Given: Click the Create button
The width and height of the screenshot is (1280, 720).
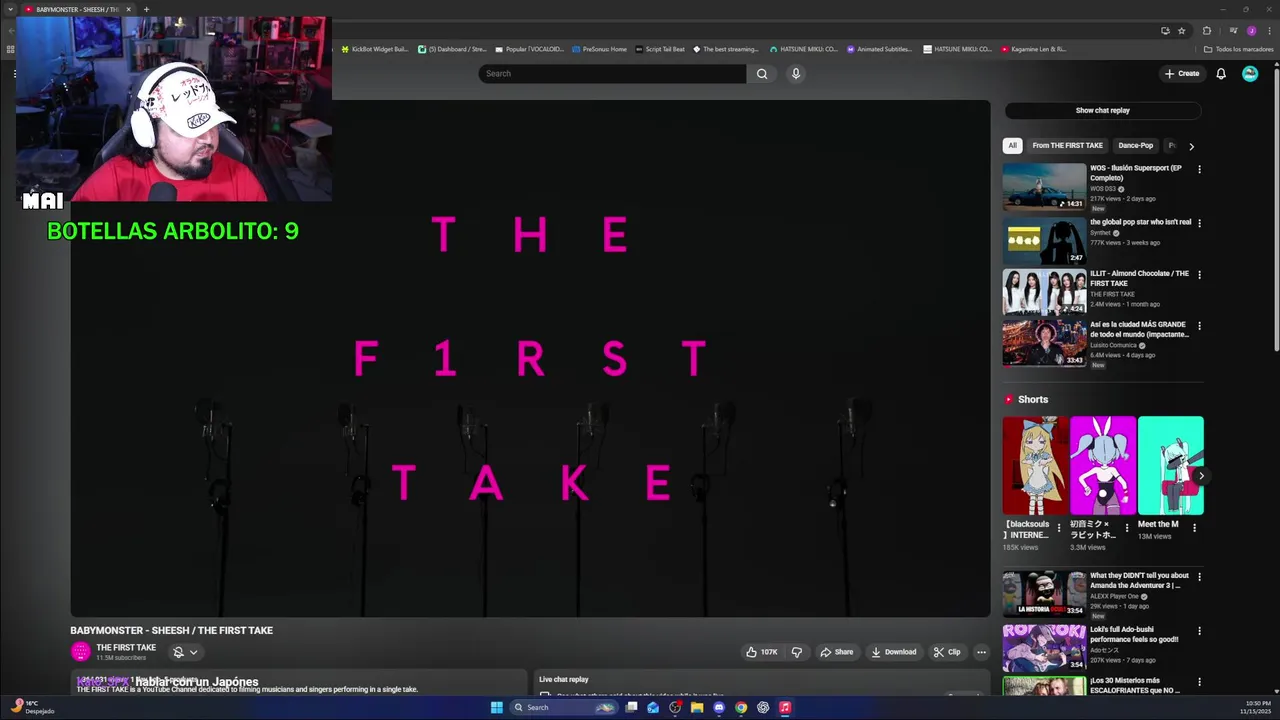Looking at the screenshot, I should 1181,73.
